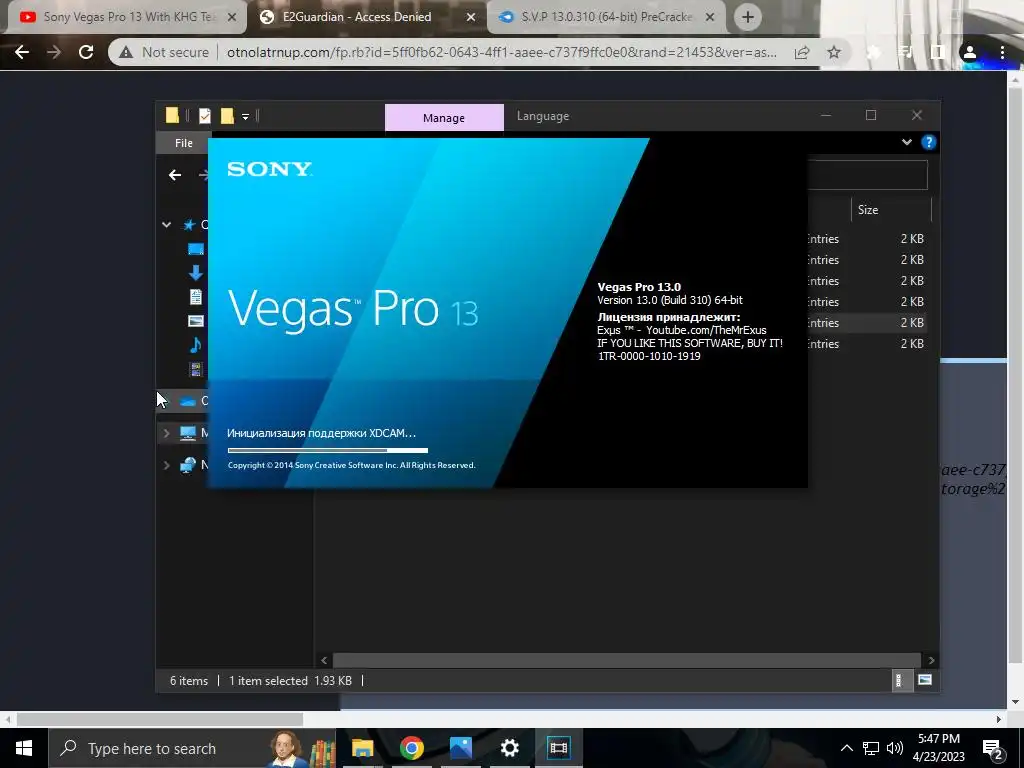Open Settings gear from taskbar

pos(509,748)
